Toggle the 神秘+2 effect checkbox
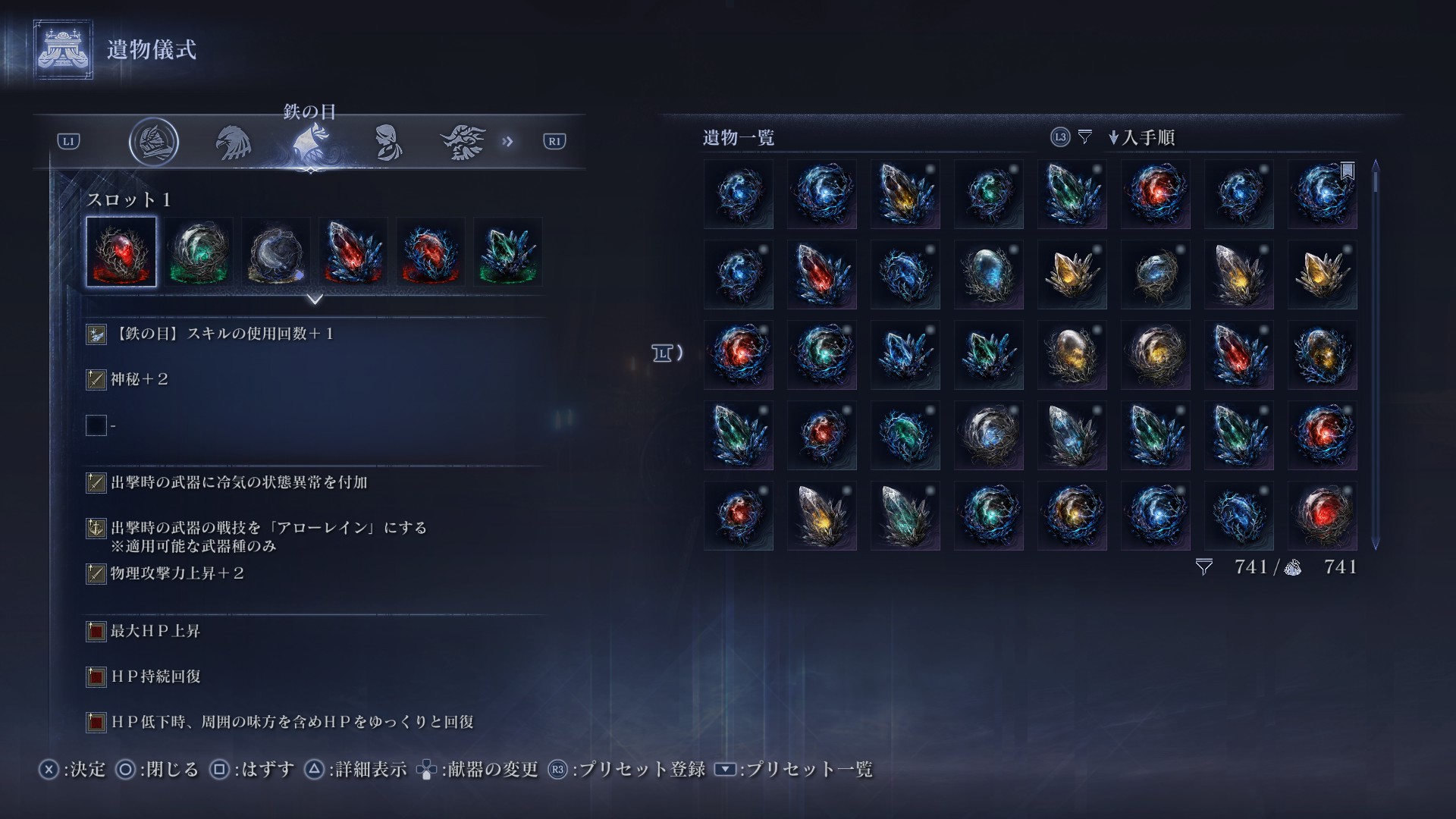Viewport: 1456px width, 819px height. coord(96,379)
